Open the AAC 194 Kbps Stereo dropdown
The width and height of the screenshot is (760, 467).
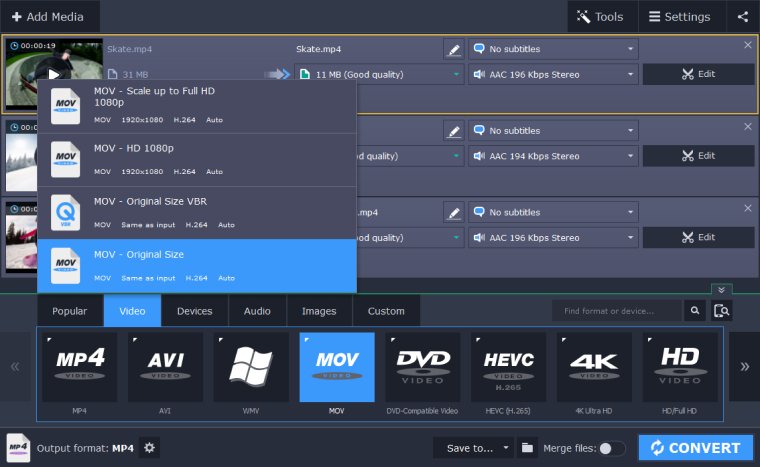tap(553, 156)
